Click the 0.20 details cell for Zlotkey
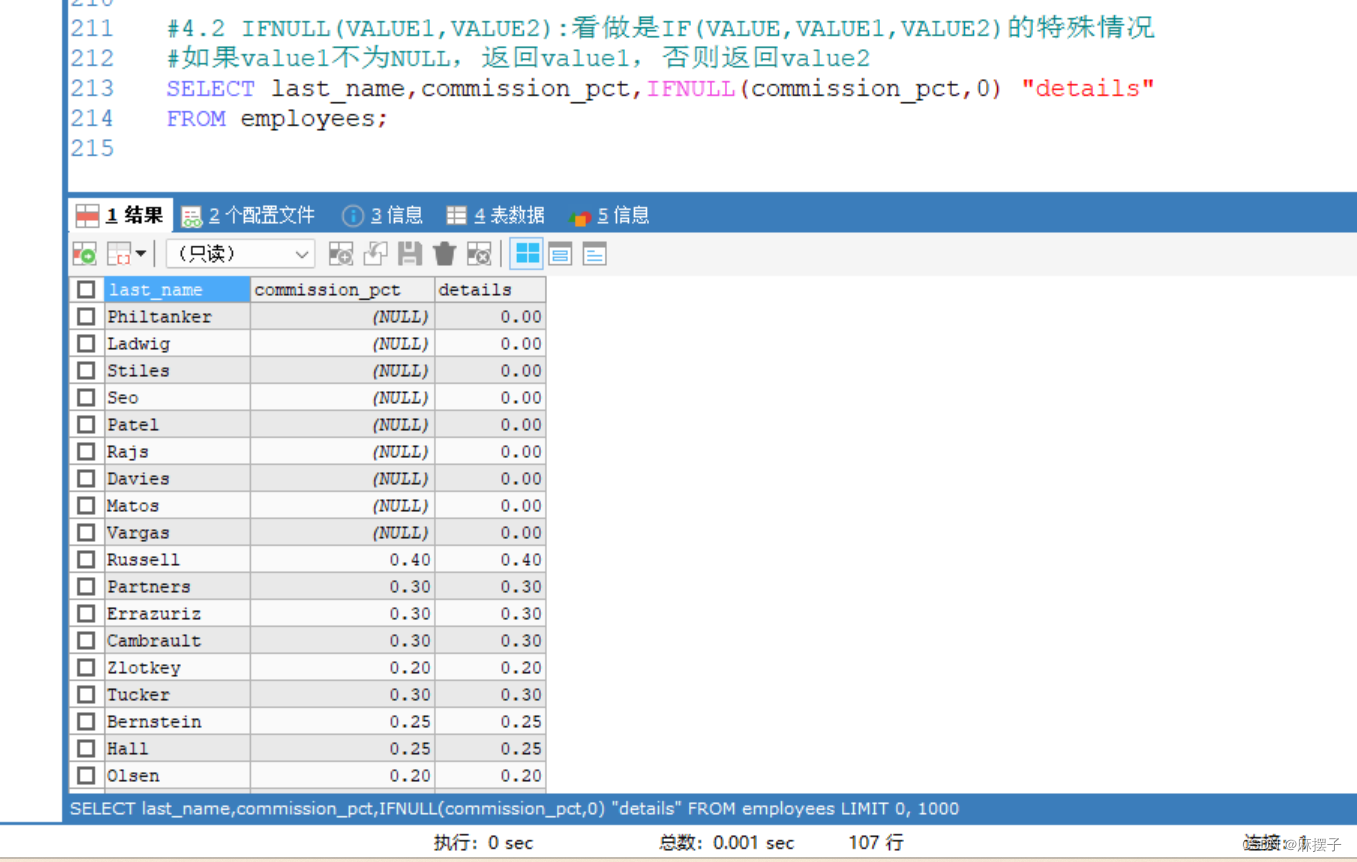This screenshot has height=862, width=1357. tap(490, 668)
